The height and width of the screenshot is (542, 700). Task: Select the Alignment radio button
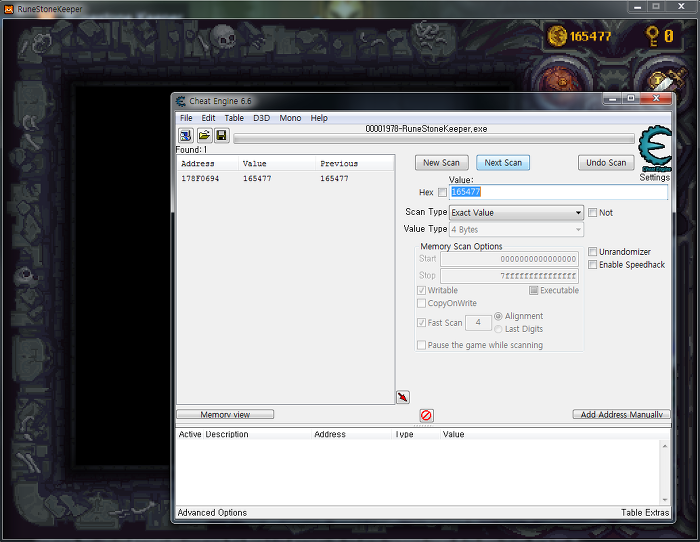click(498, 316)
